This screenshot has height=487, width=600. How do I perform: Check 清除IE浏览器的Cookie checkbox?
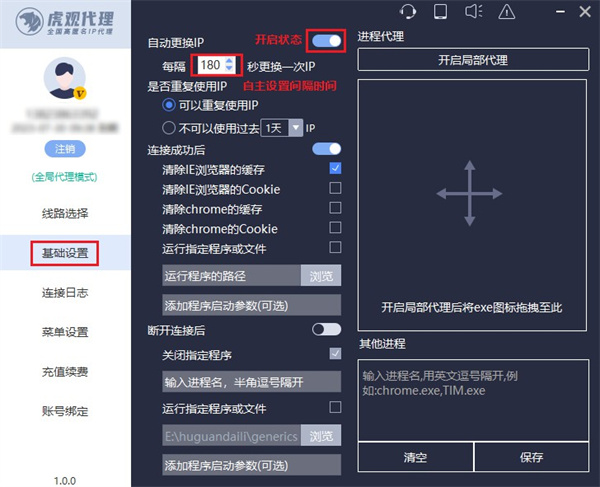335,189
